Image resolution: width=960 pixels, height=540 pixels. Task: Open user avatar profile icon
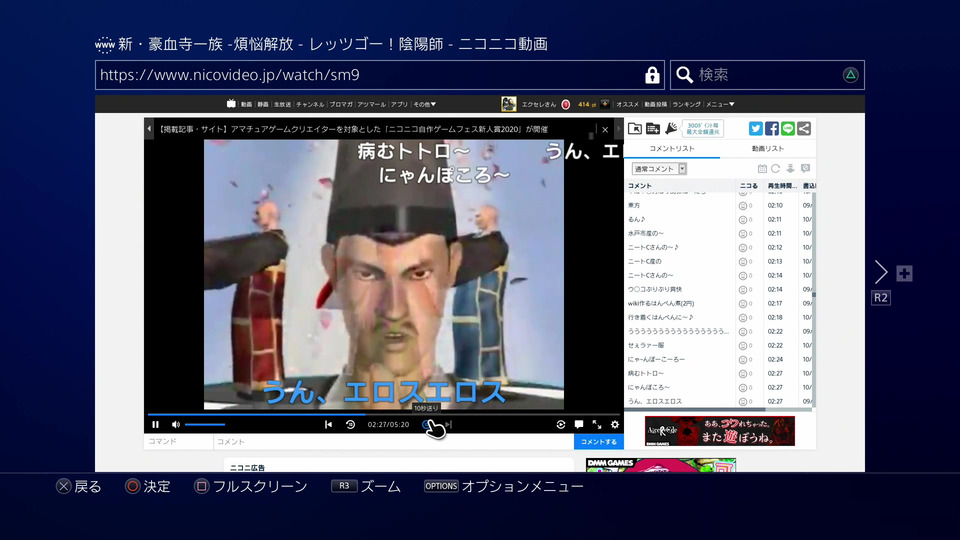[x=509, y=104]
